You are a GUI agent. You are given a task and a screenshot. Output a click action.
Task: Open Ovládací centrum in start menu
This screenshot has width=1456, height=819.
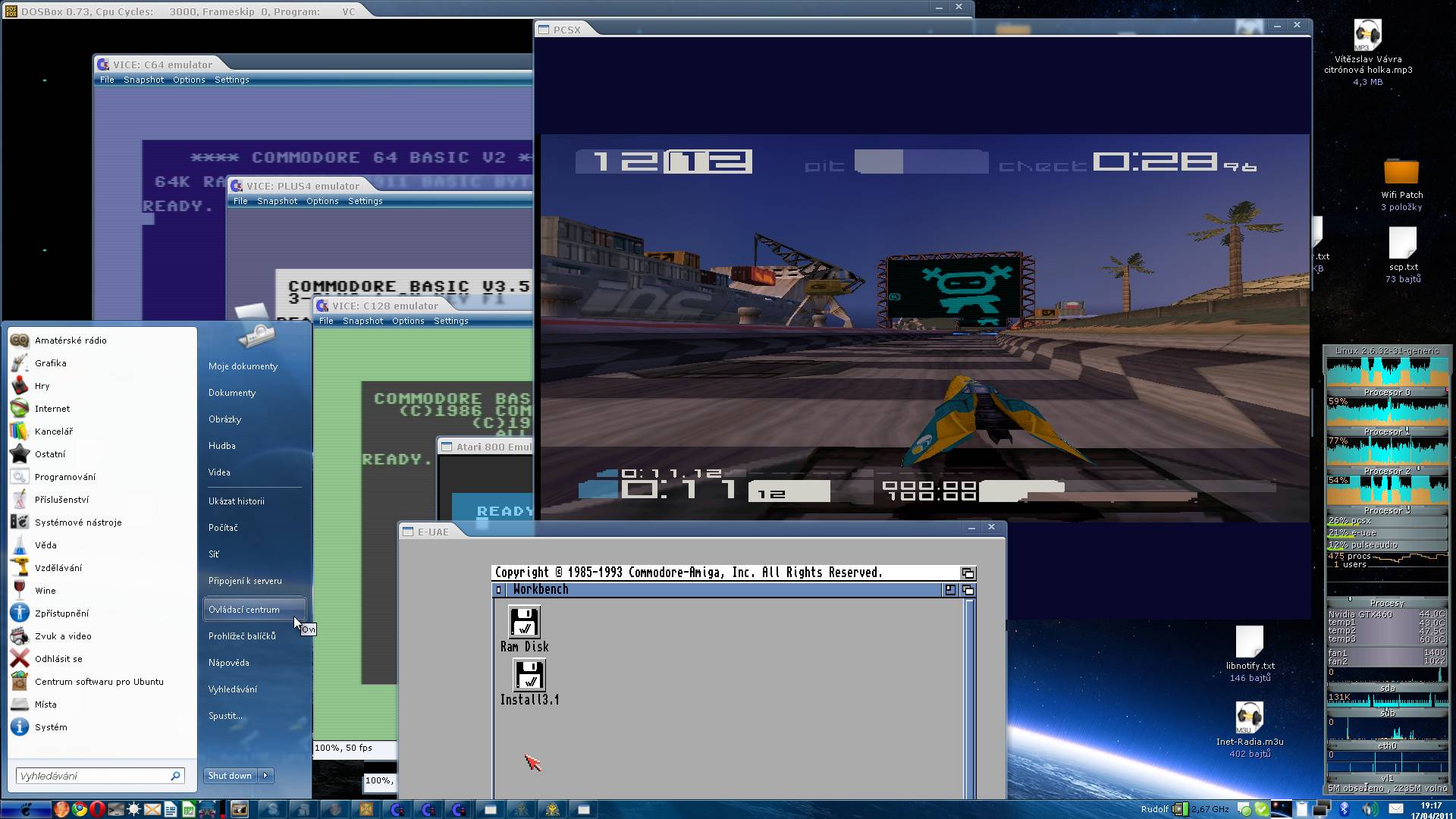tap(254, 610)
